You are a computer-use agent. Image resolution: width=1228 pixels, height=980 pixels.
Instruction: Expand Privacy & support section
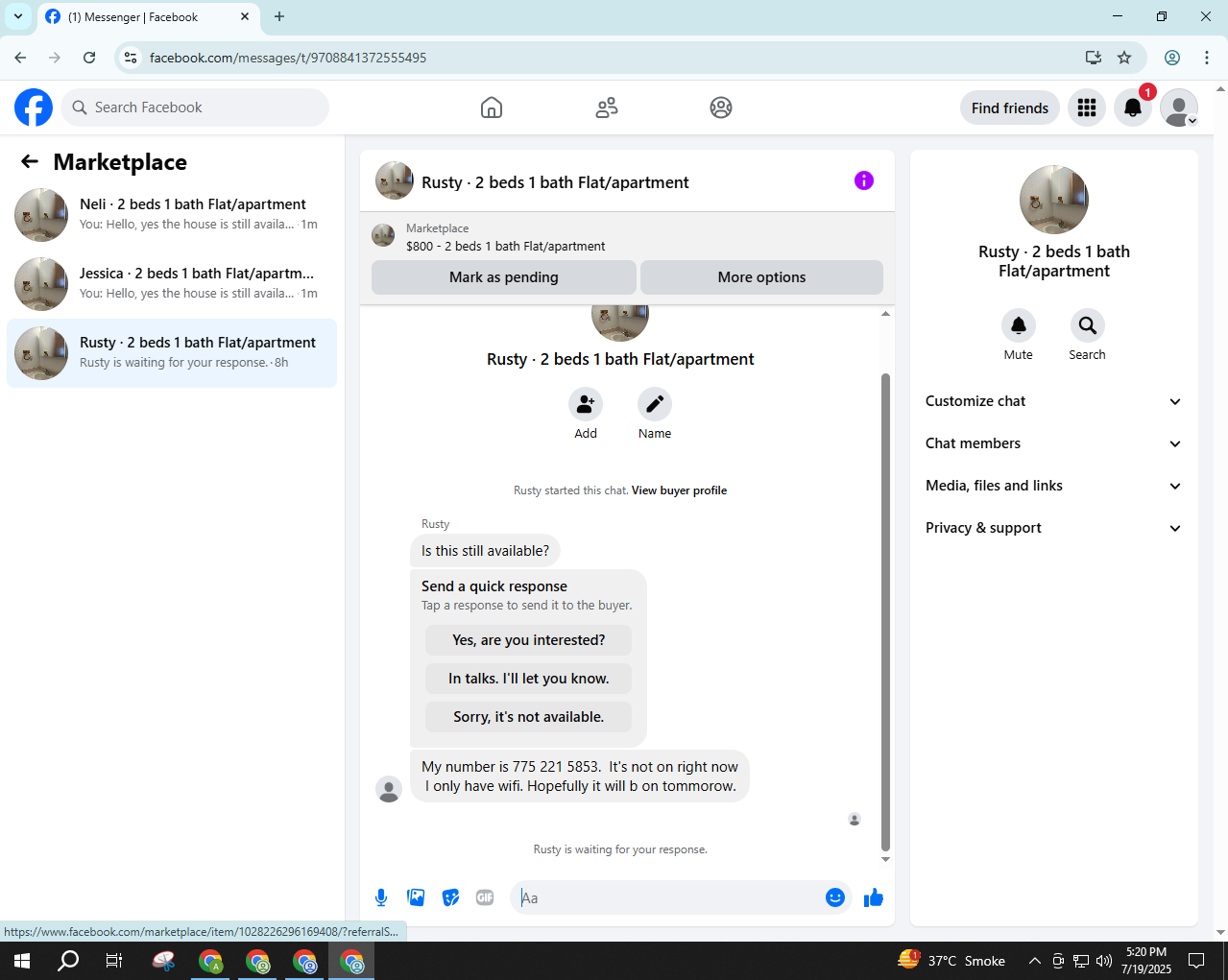tap(1054, 528)
